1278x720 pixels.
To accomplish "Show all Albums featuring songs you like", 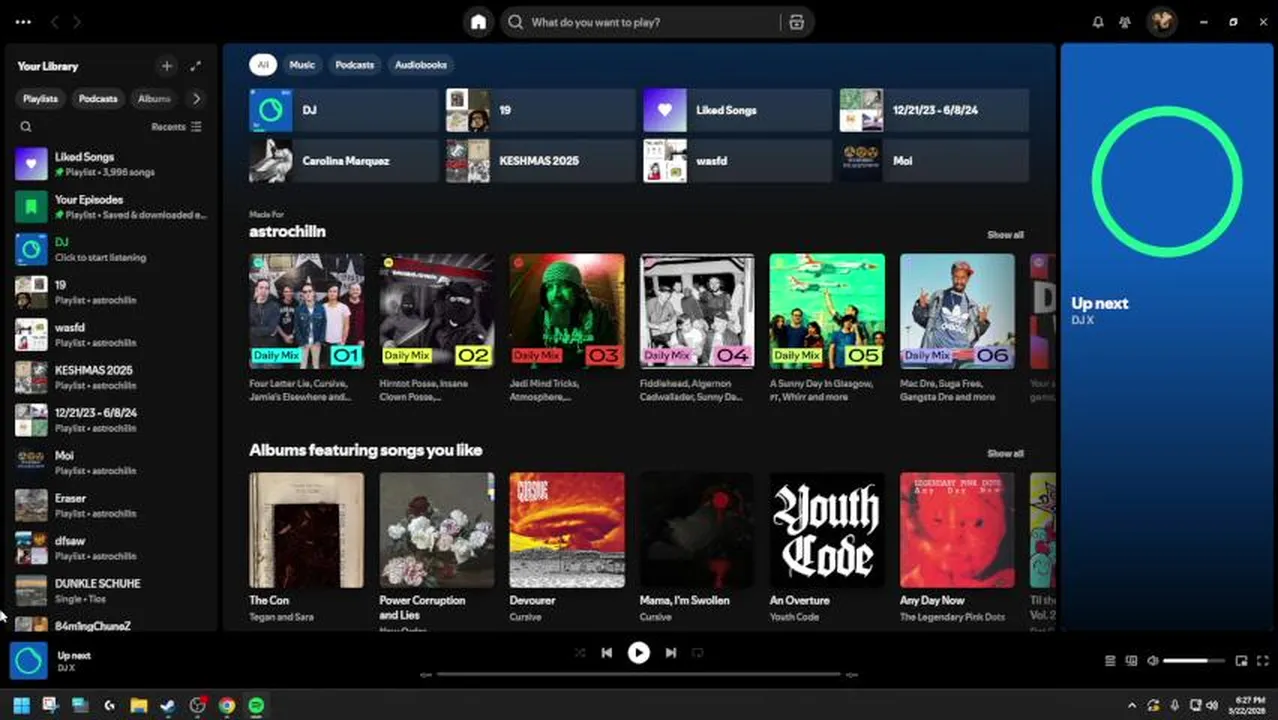I will tap(1005, 454).
